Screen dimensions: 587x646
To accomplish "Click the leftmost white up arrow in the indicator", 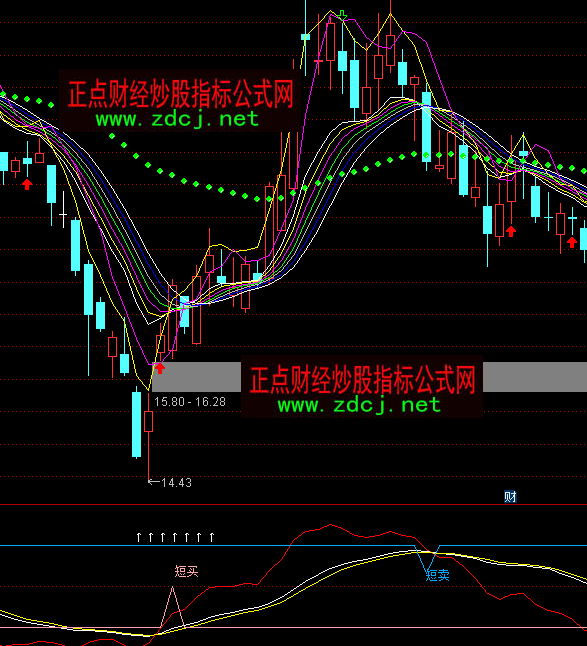I will [x=139, y=537].
